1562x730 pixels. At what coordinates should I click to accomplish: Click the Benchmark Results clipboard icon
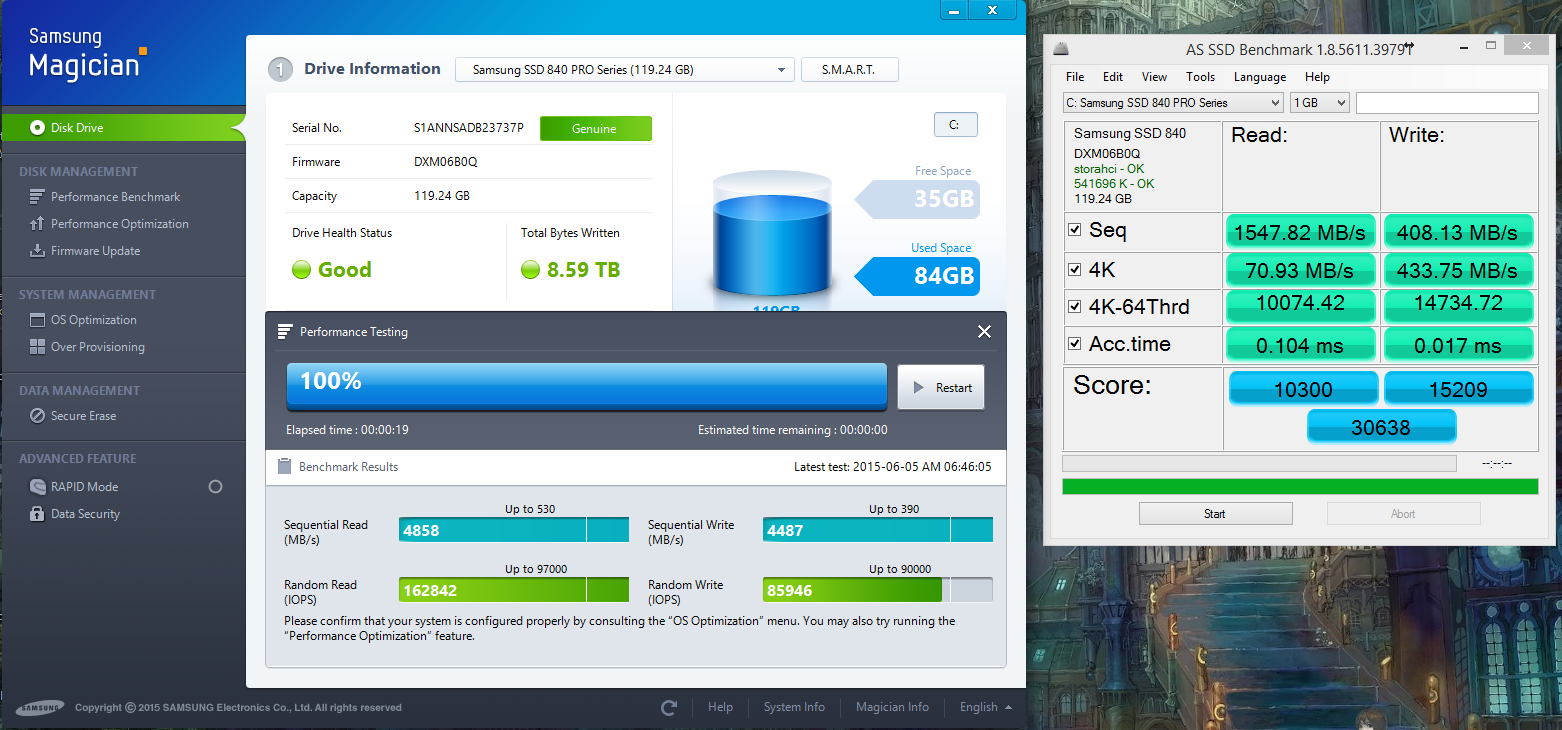pos(284,466)
